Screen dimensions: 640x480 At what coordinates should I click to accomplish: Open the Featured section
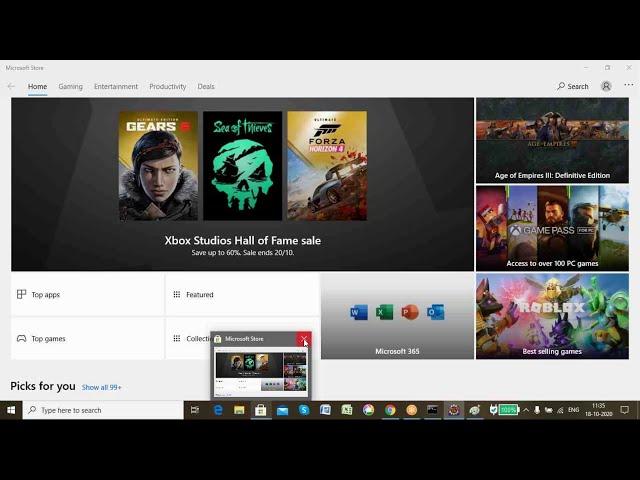242,294
